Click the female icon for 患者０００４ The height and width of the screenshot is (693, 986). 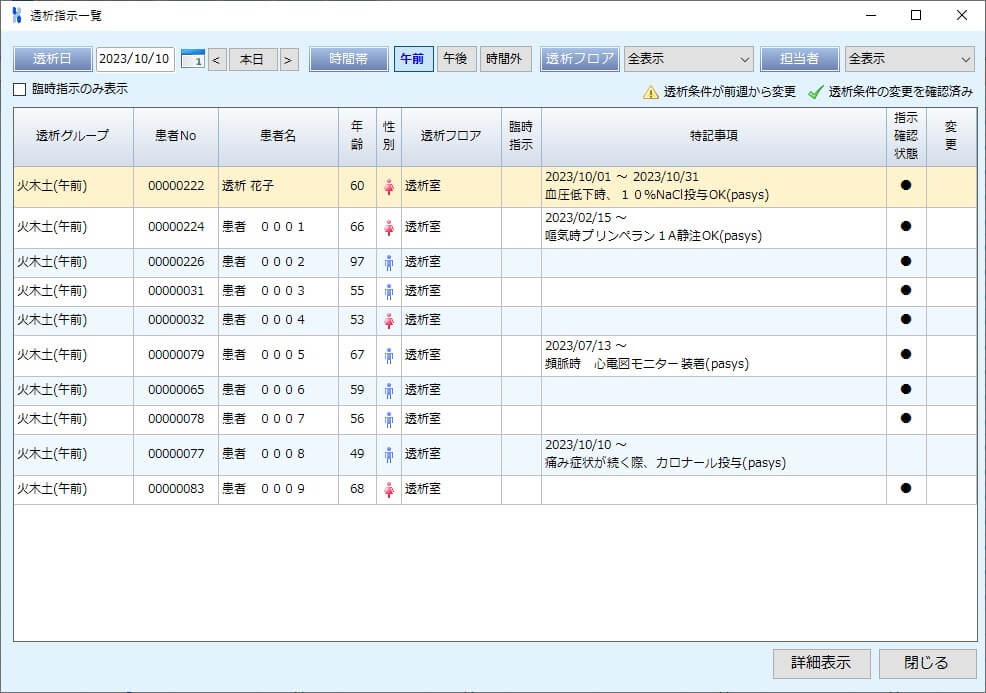tap(388, 319)
